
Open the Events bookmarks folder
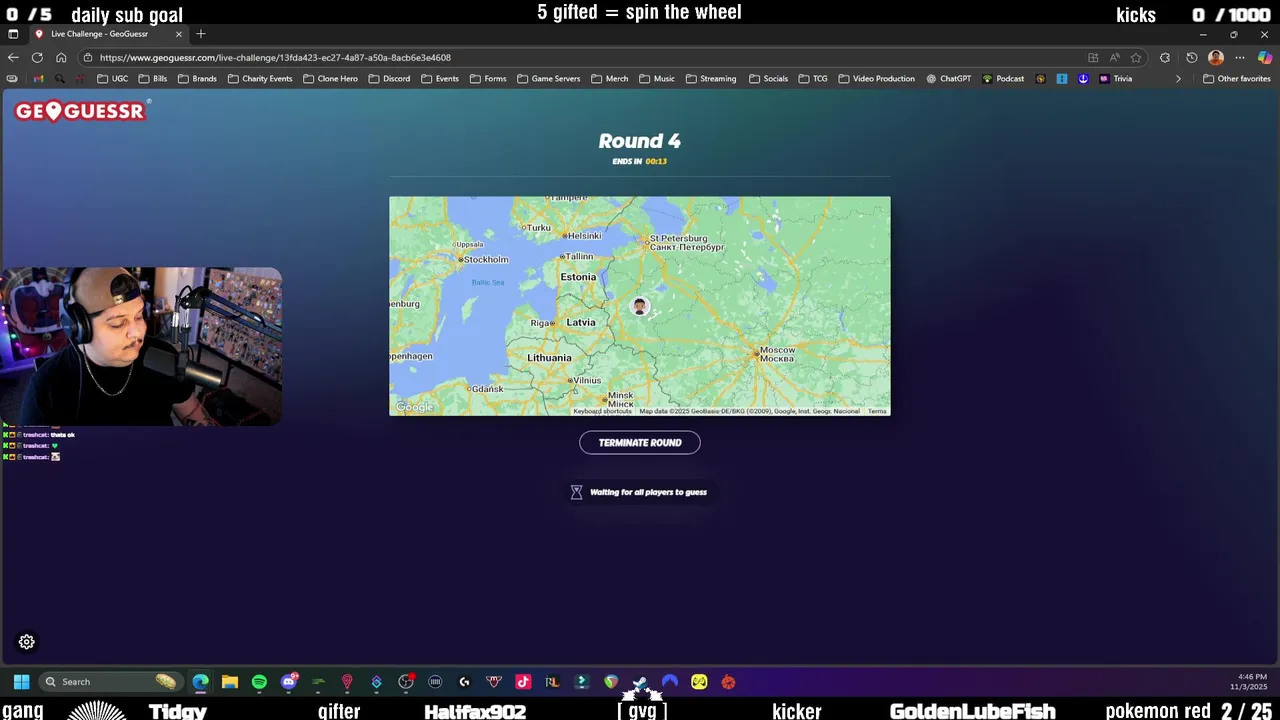(440, 79)
